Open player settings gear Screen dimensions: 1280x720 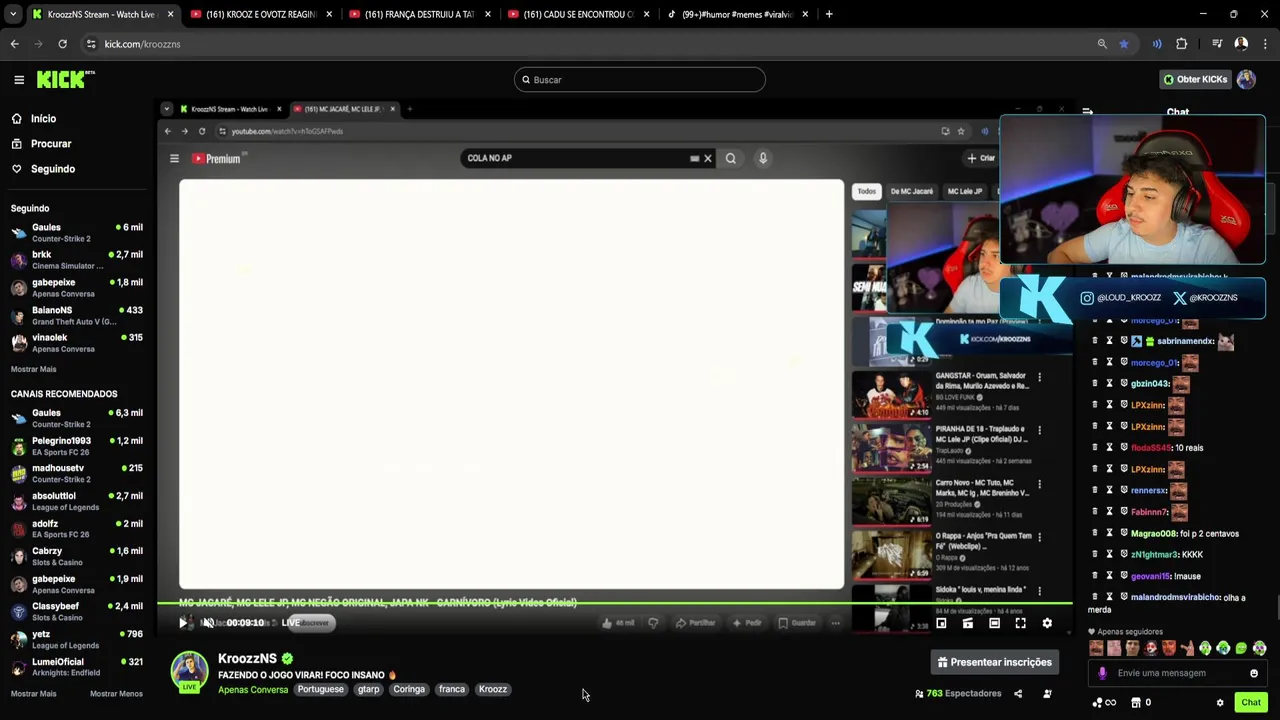tap(1047, 623)
